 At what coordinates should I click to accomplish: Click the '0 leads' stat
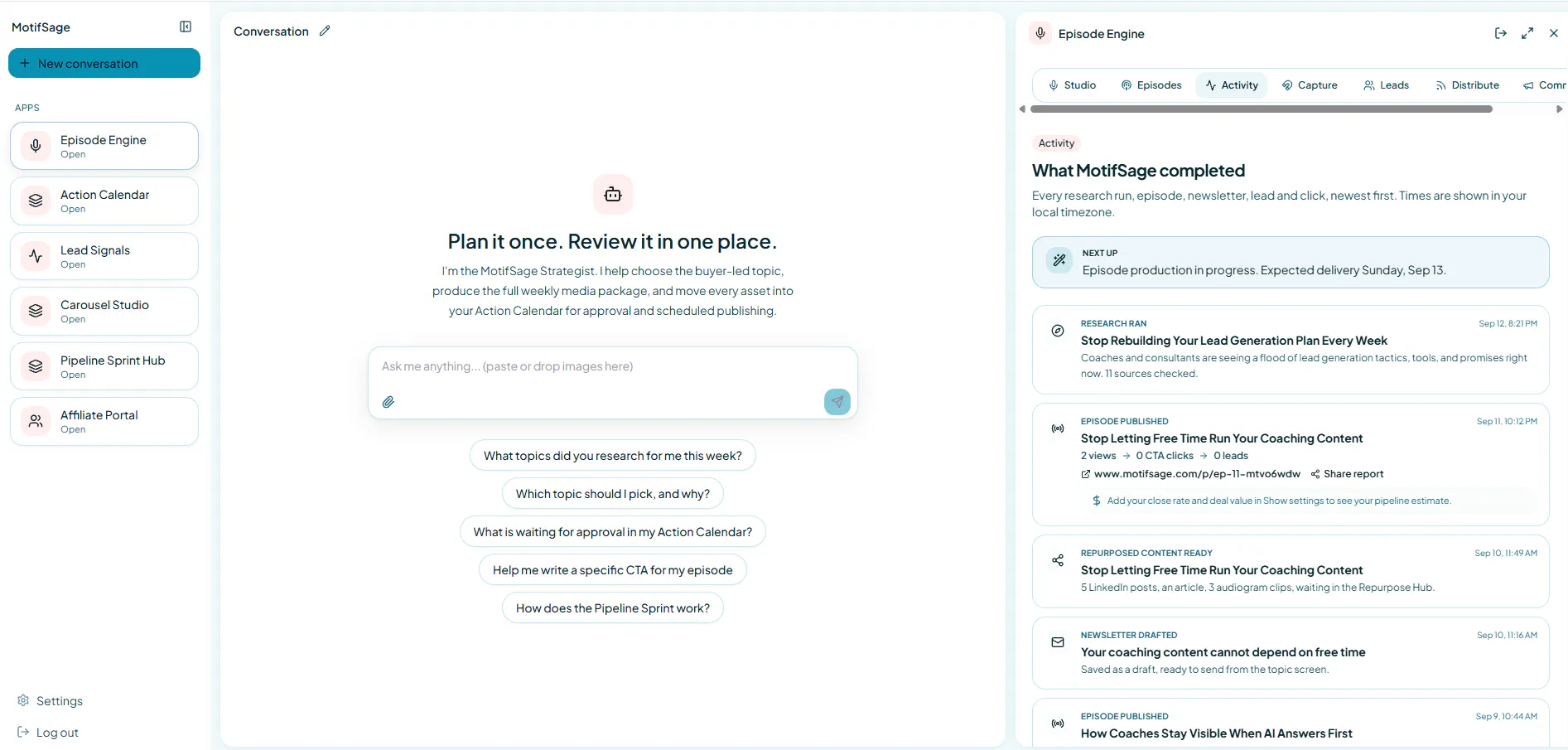pos(1231,456)
